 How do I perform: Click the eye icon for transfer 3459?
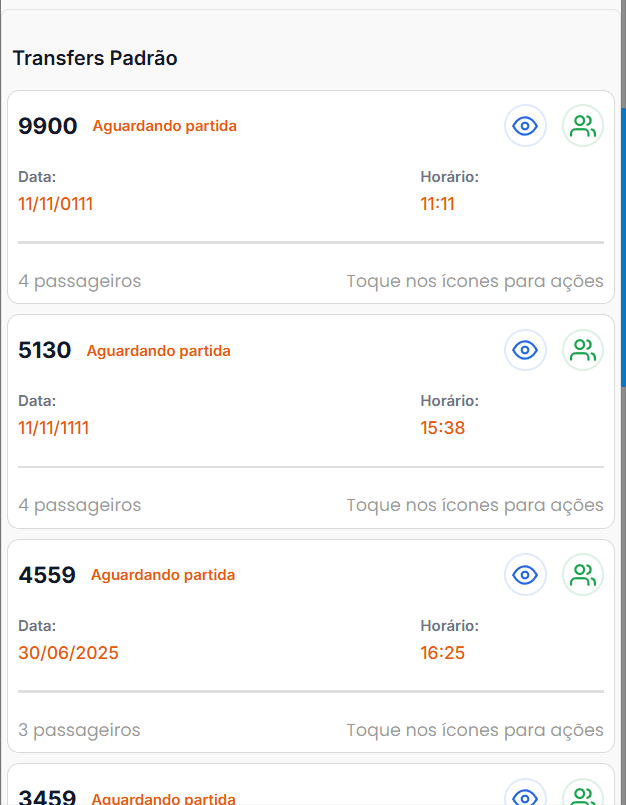(x=525, y=797)
